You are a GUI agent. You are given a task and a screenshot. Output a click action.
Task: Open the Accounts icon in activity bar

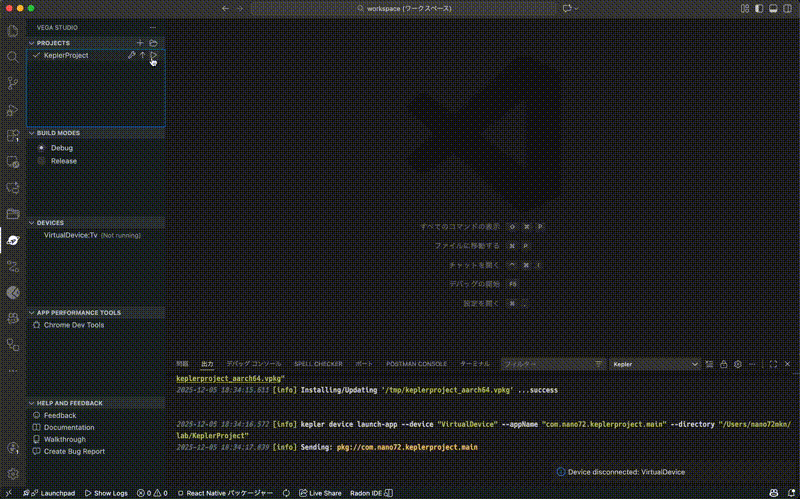click(x=13, y=448)
